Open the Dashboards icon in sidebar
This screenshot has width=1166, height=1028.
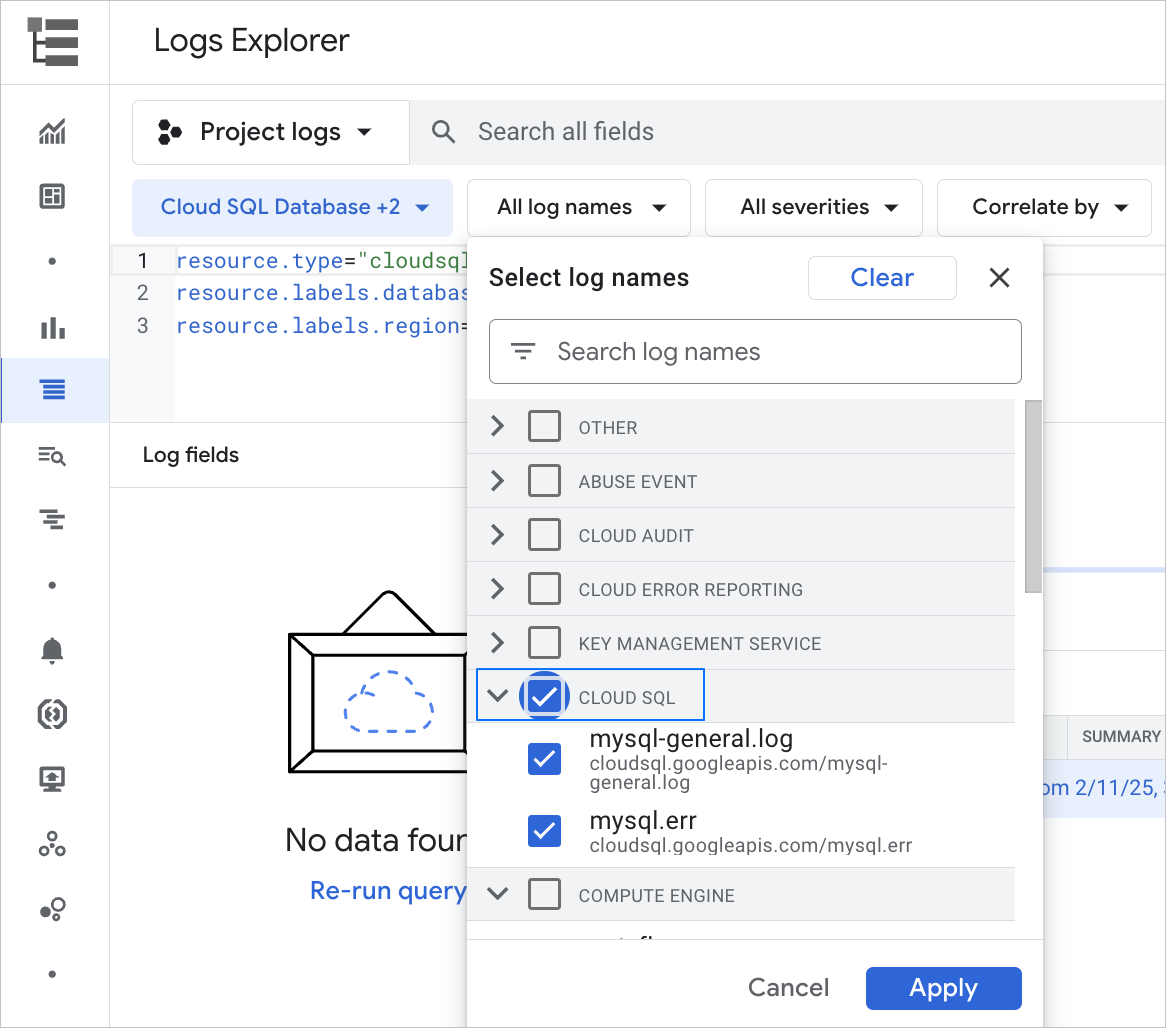coord(52,196)
